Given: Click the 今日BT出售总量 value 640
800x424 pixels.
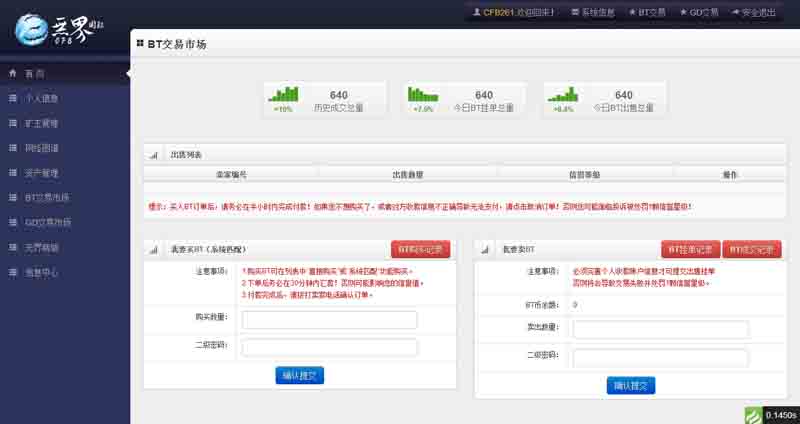Looking at the screenshot, I should pos(623,95).
